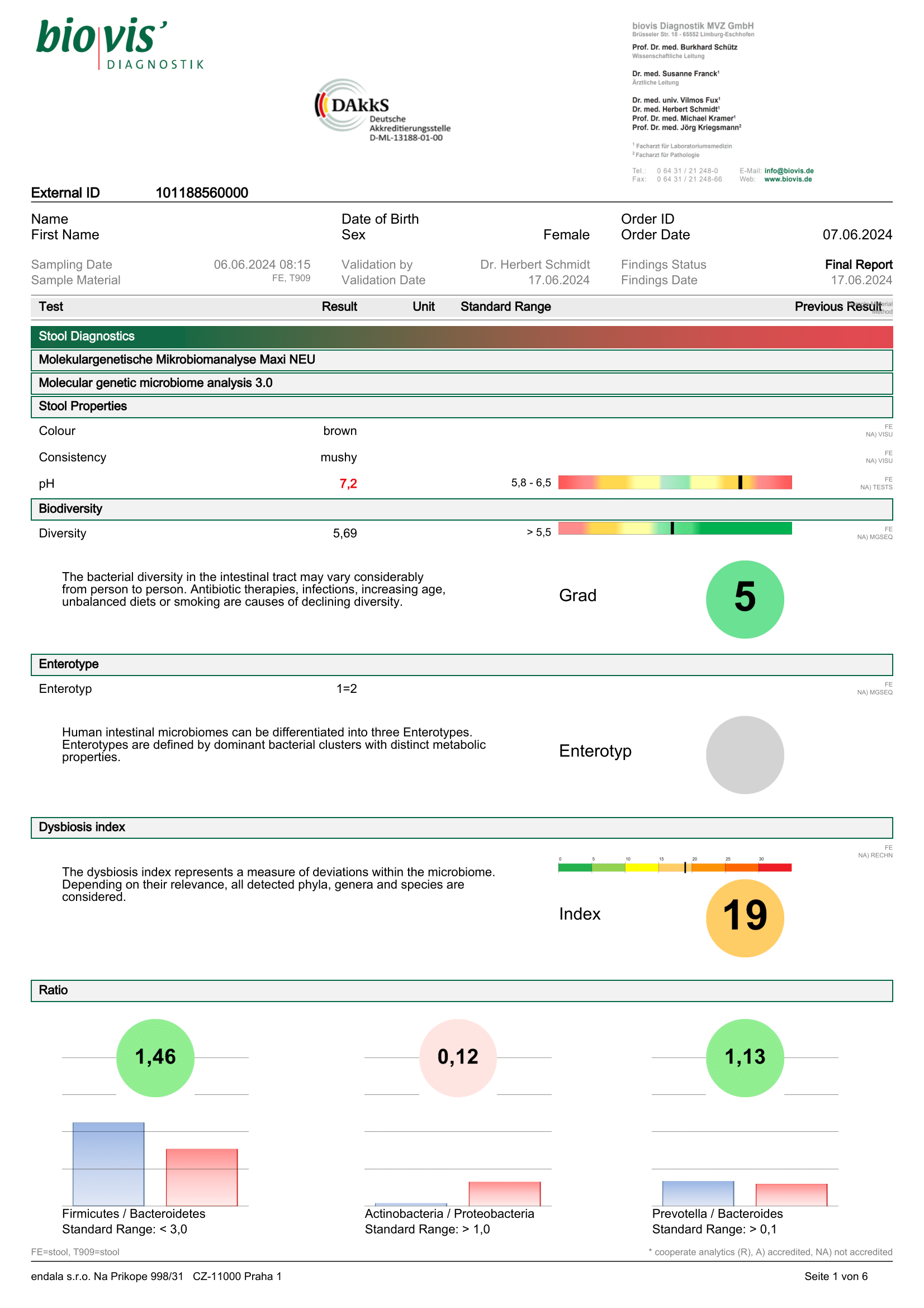Select the Stool Properties section header
924x1308 pixels.
pyautogui.click(x=462, y=406)
